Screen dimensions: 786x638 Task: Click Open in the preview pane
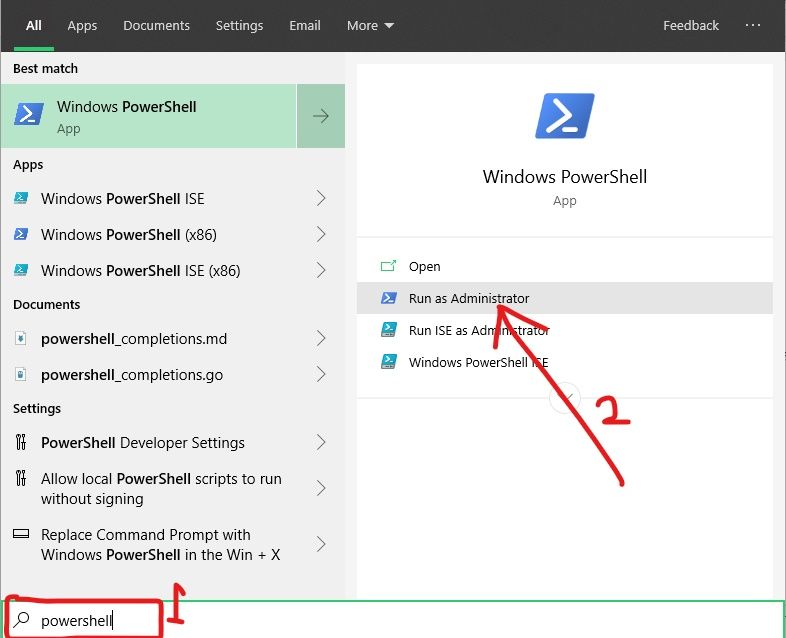424,266
